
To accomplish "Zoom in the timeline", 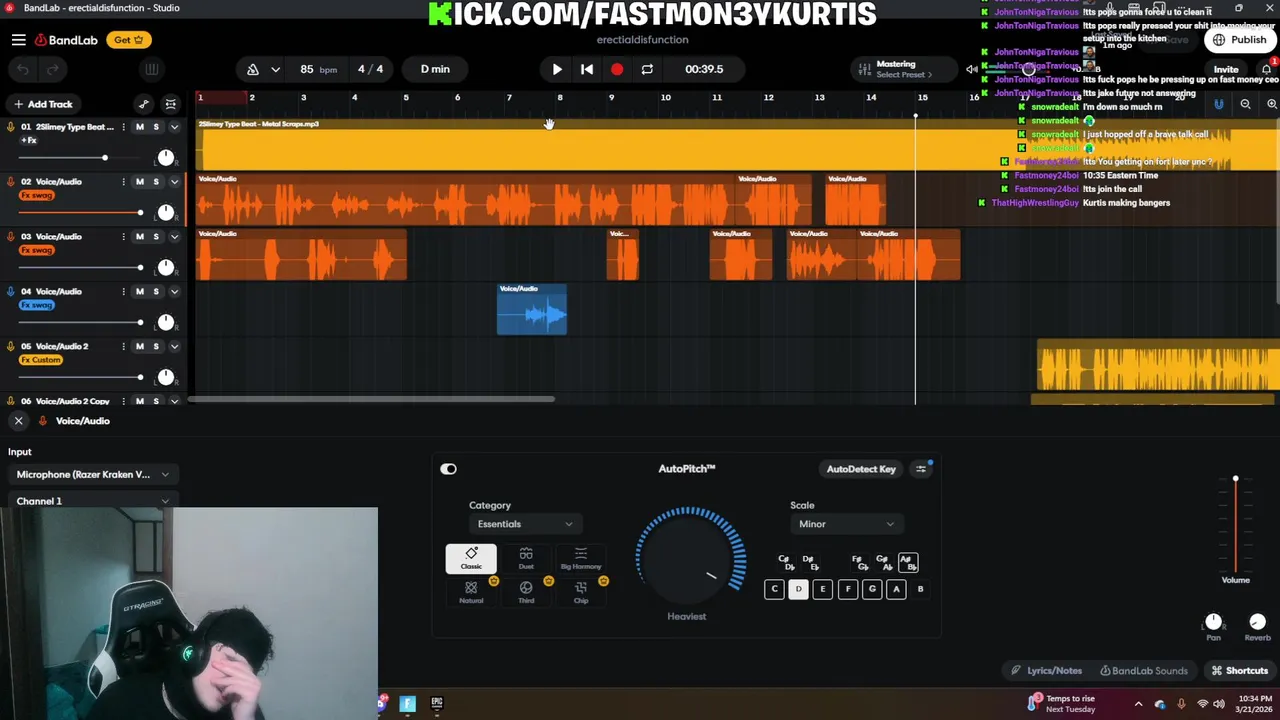I will (x=1272, y=104).
